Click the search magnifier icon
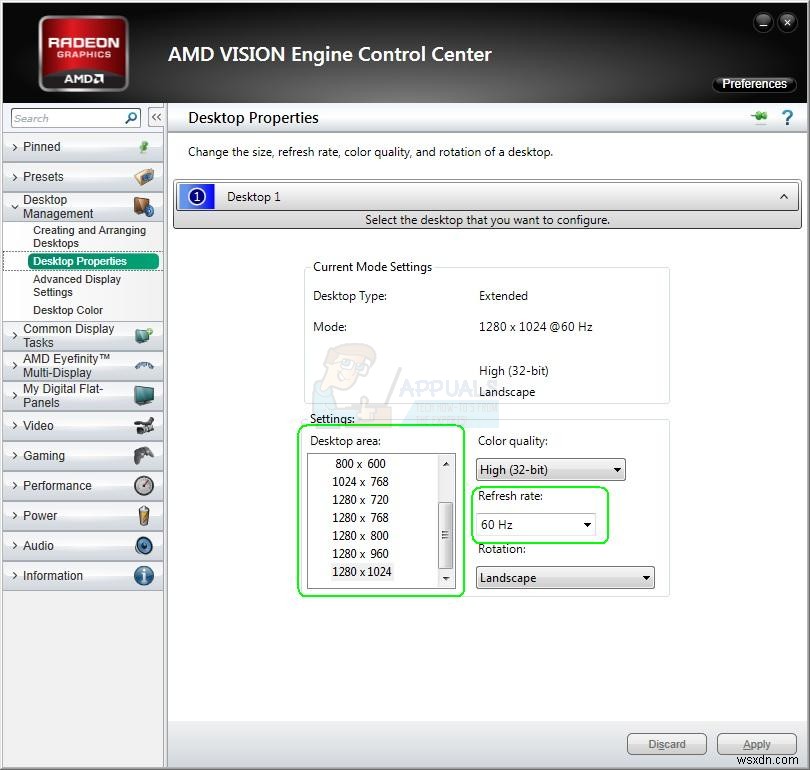Viewport: 810px width, 770px height. [131, 118]
